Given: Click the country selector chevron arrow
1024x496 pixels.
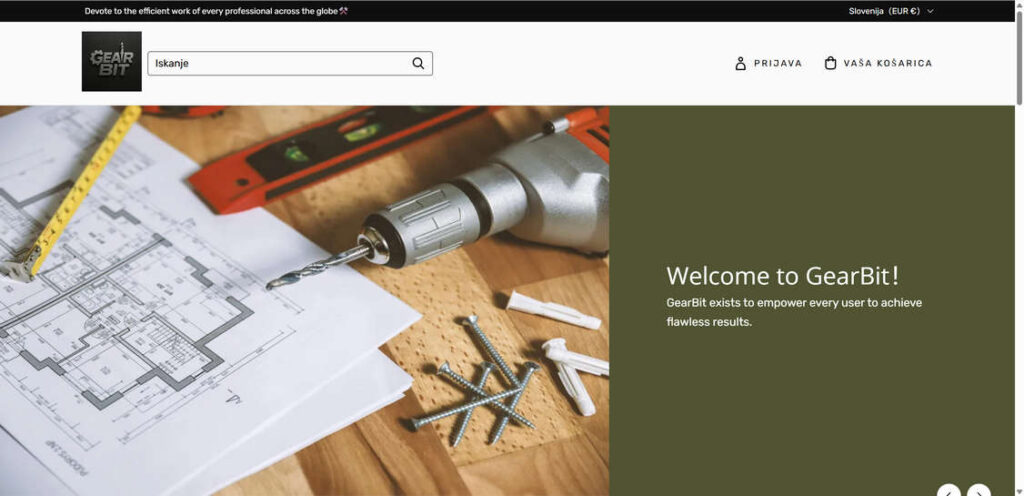Looking at the screenshot, I should [931, 11].
